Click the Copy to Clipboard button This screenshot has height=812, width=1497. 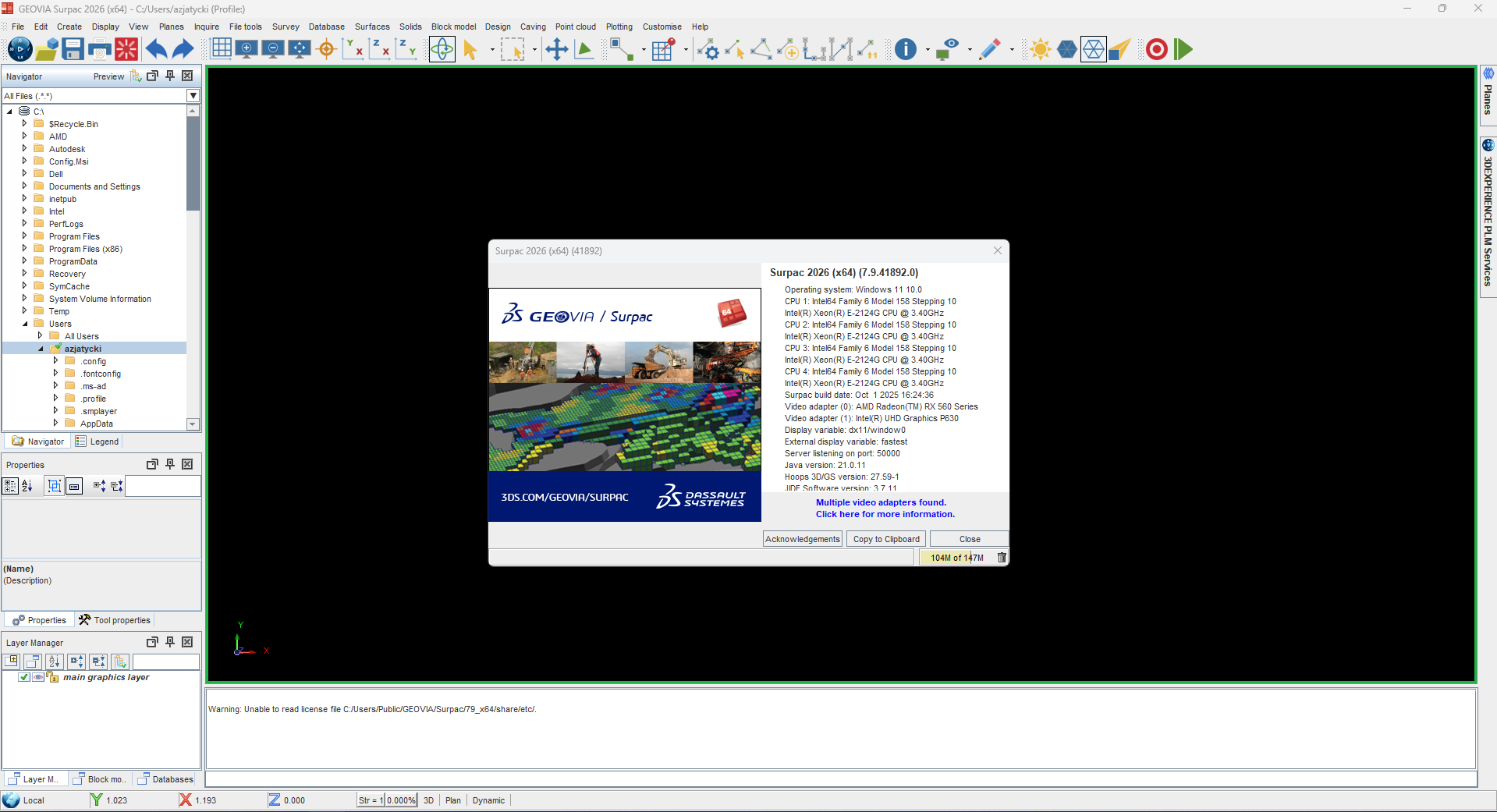pyautogui.click(x=886, y=539)
